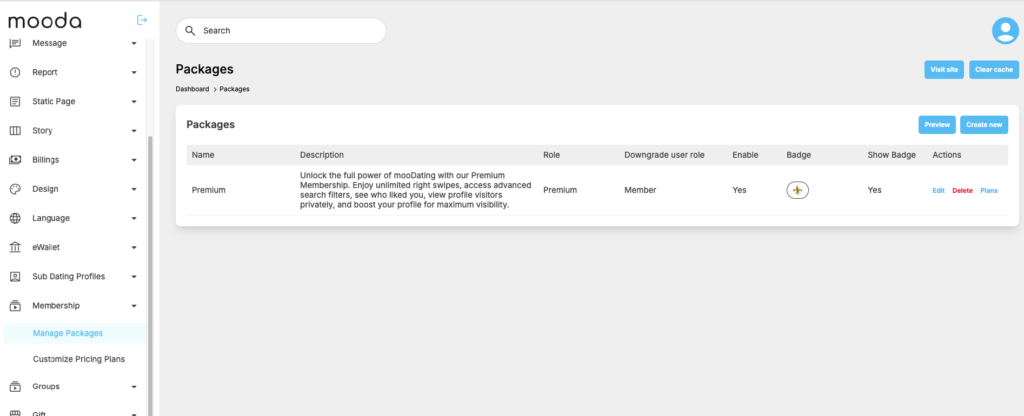The width and height of the screenshot is (1024, 416).
Task: Click the Report sidebar icon
Action: 15,72
